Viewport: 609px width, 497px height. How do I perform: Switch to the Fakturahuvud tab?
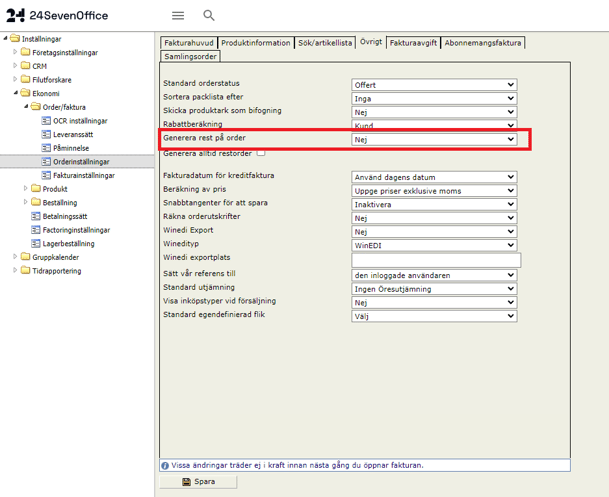click(x=188, y=43)
